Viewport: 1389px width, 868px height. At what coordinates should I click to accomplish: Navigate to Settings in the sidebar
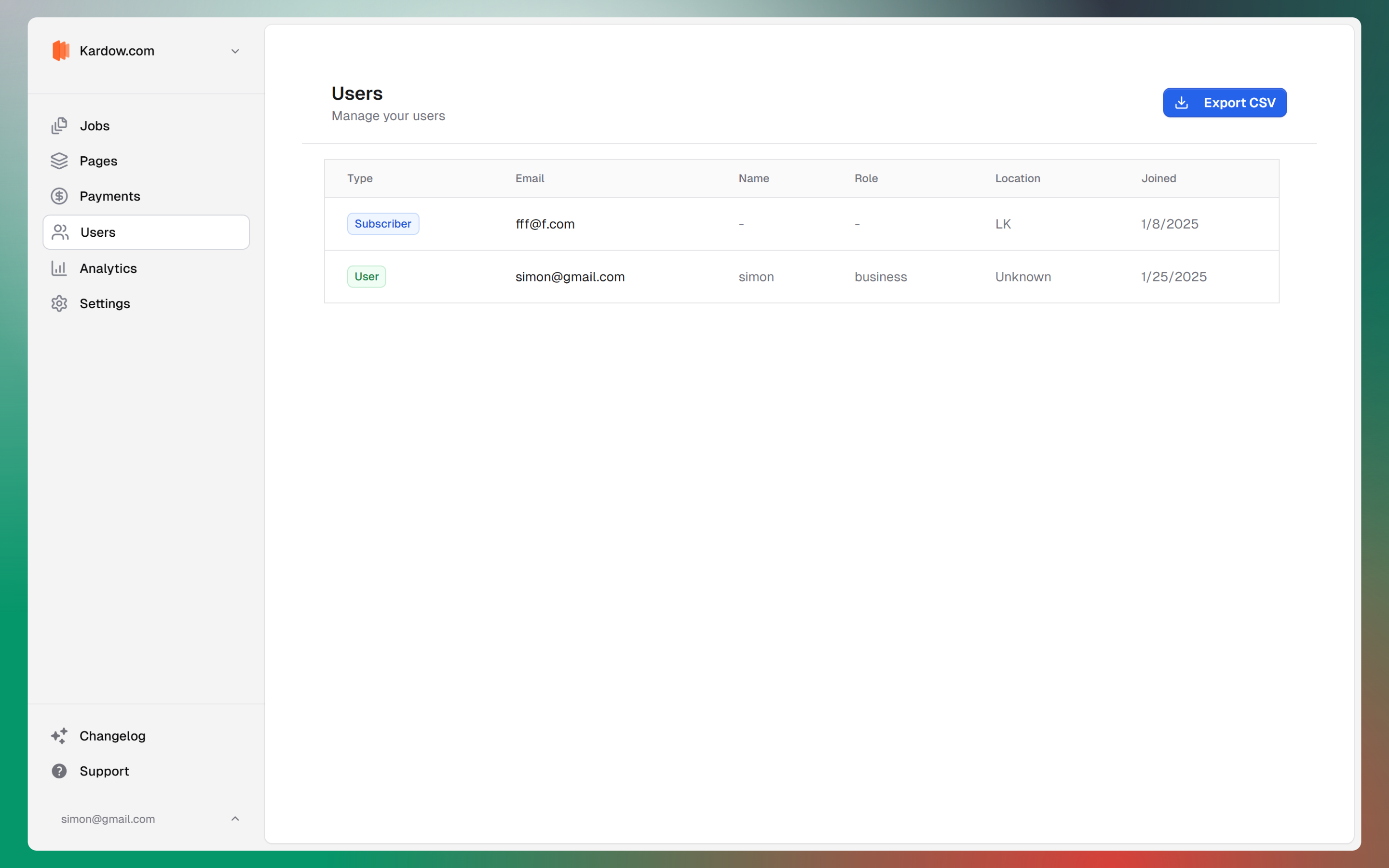pos(105,304)
